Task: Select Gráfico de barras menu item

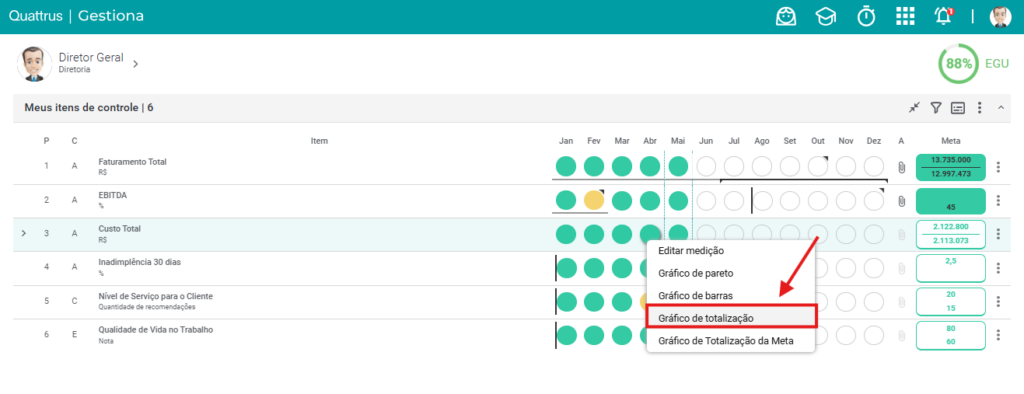Action: click(731, 295)
